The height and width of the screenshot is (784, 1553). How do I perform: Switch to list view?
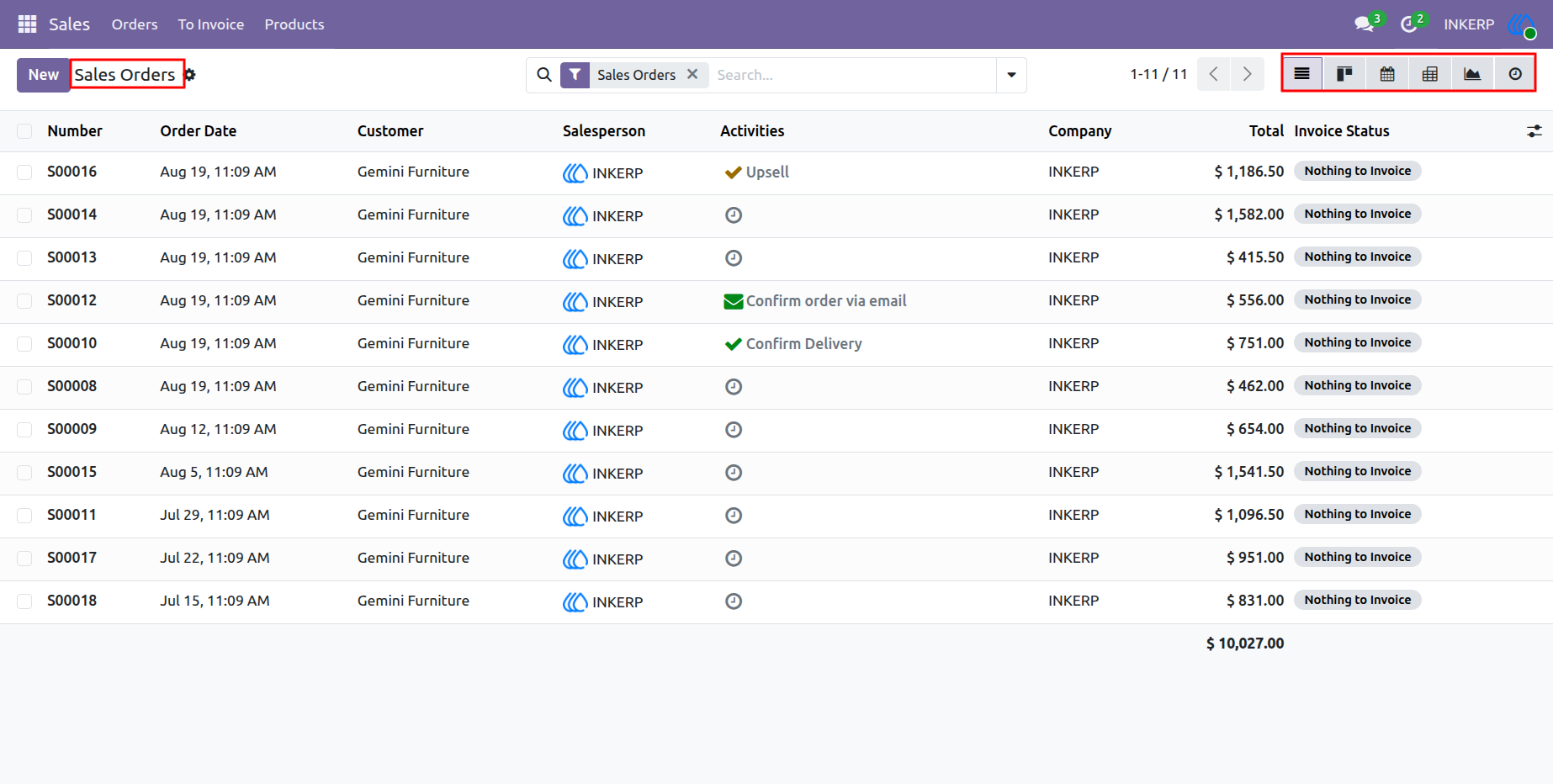tap(1301, 74)
